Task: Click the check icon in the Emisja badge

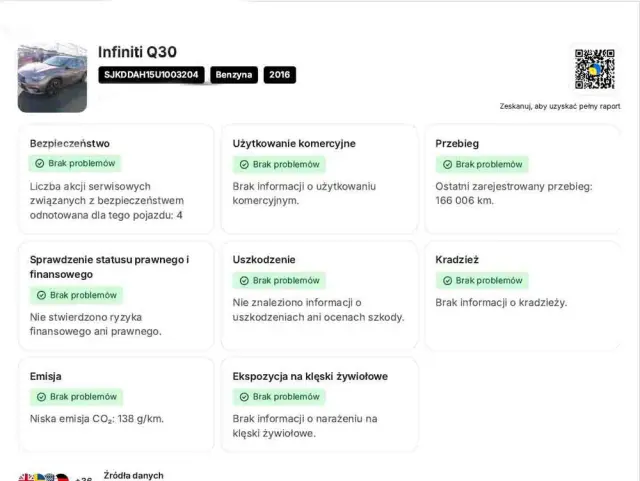Action: [40, 397]
